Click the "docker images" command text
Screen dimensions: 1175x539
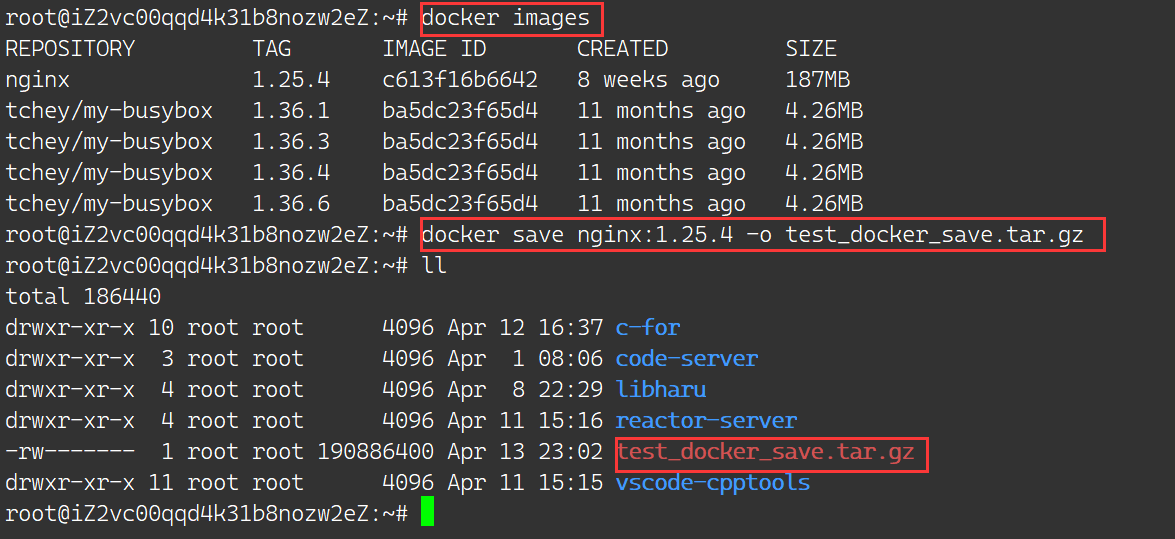pos(506,18)
